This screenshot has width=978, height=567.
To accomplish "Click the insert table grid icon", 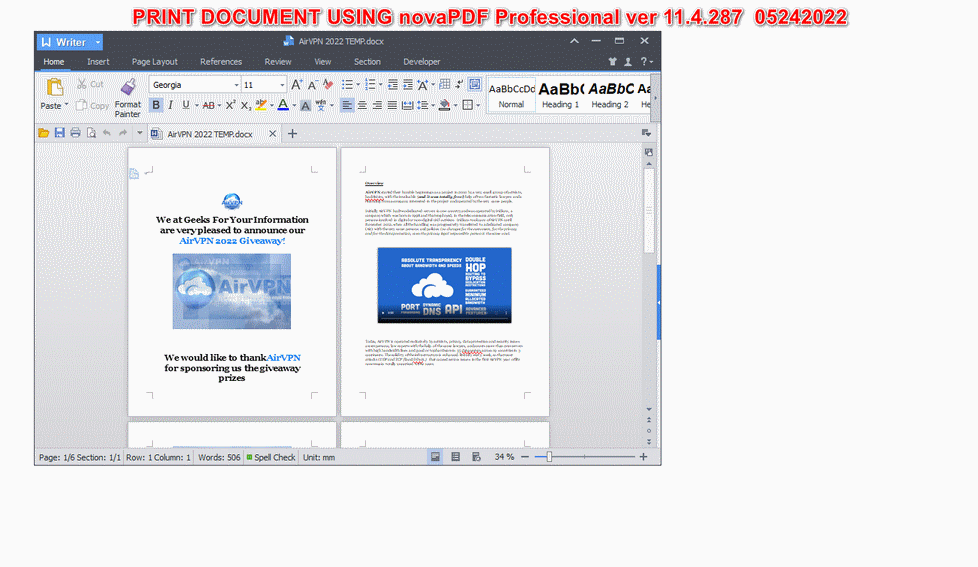I will click(445, 84).
